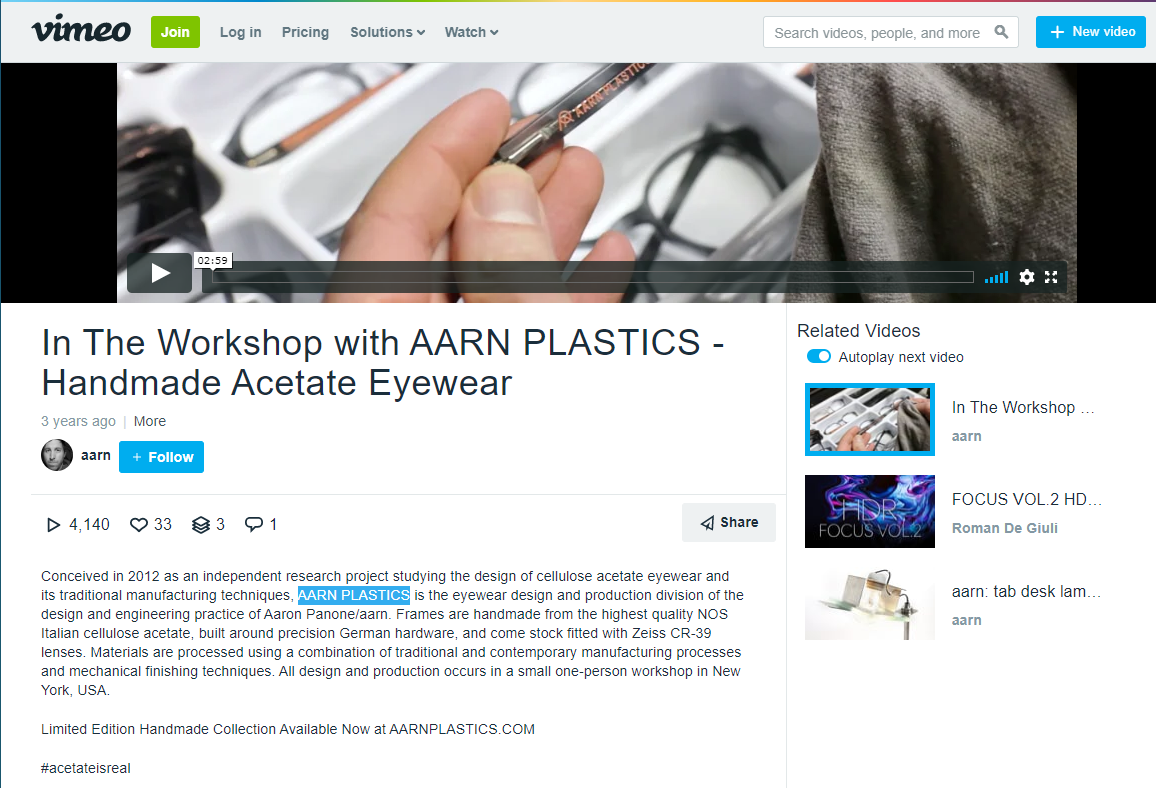Play the video with play button

point(160,273)
